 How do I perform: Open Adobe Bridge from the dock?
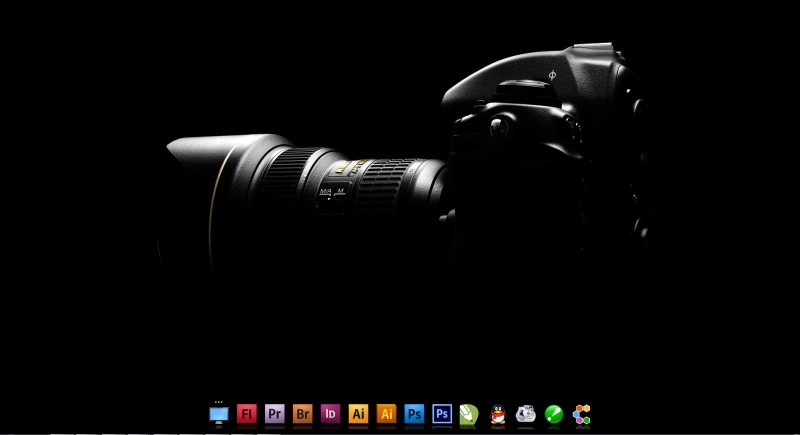click(x=303, y=414)
